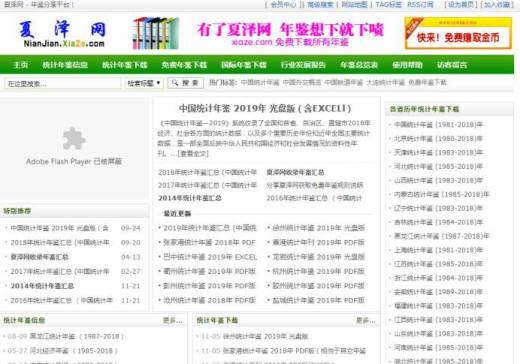The height and width of the screenshot is (364, 520).
Task: Click the [查看全文] read-more link
Action: click(x=193, y=154)
